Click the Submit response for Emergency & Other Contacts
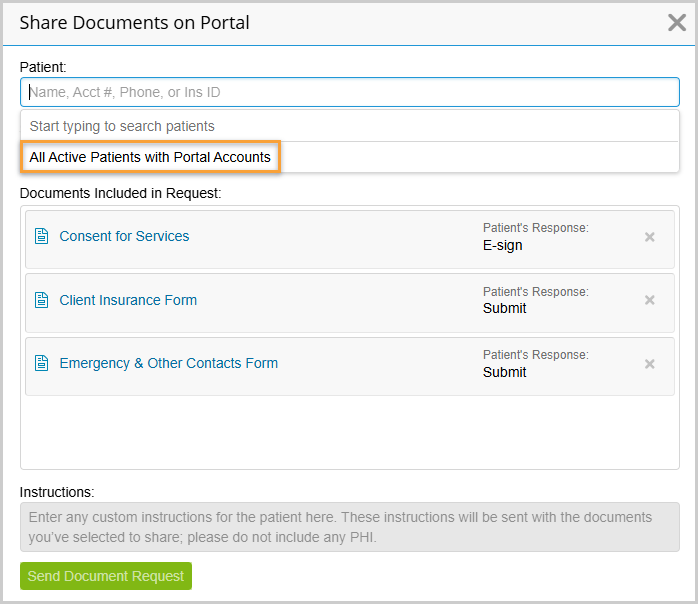698x604 pixels. [504, 372]
